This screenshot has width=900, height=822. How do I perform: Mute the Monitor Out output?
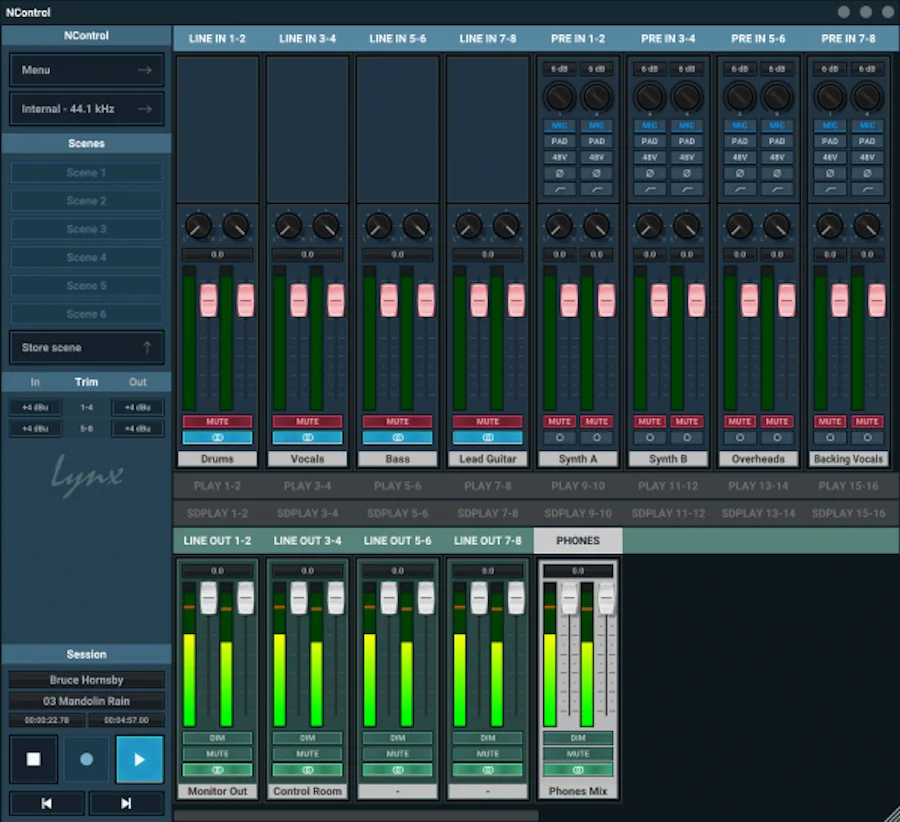218,754
